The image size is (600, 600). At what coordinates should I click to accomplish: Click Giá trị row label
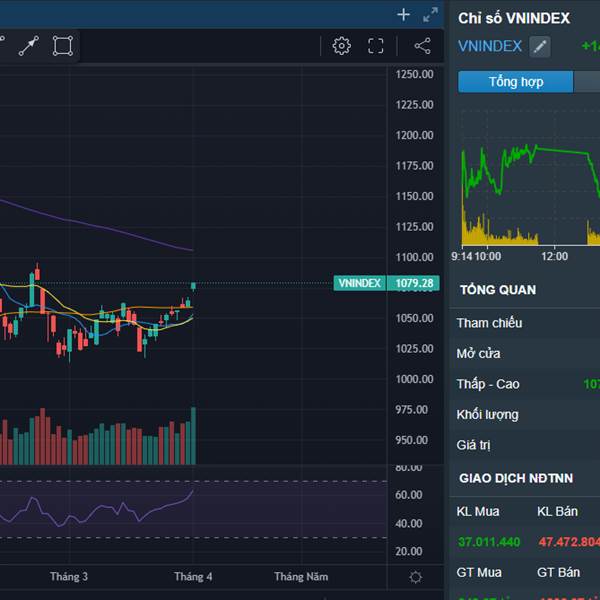[x=473, y=445]
